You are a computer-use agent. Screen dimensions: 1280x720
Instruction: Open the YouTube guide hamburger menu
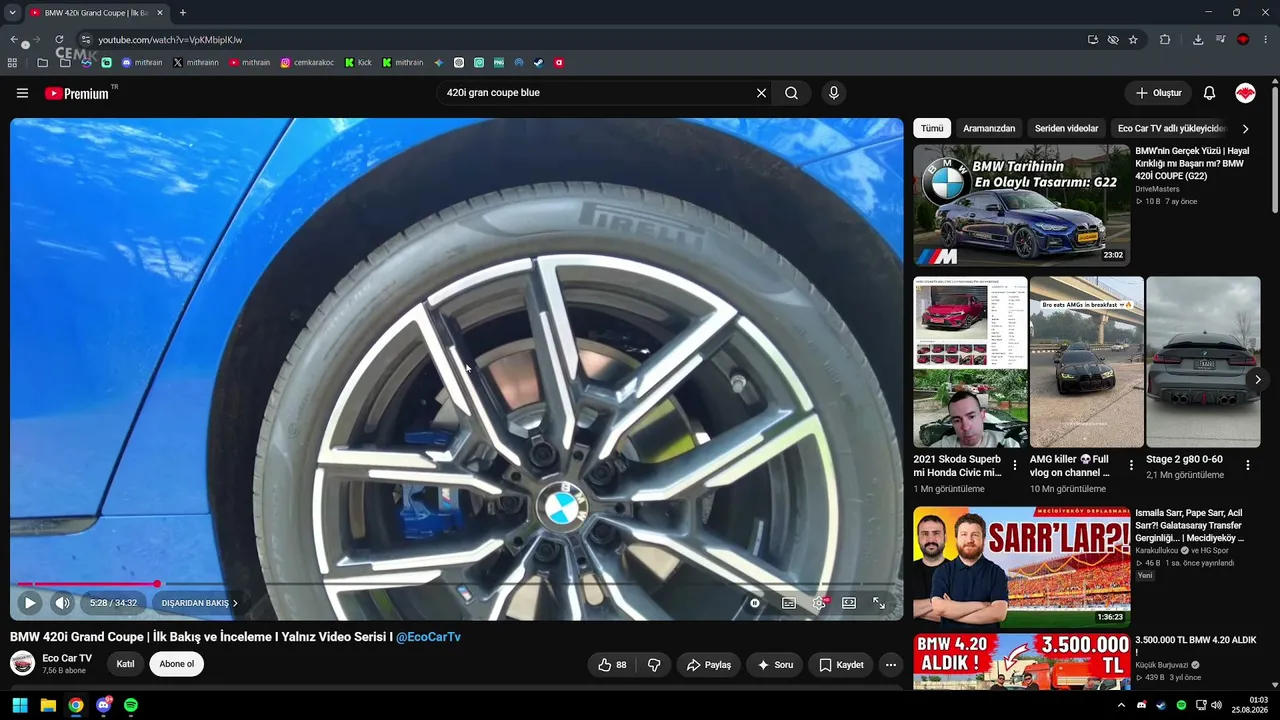[x=22, y=93]
